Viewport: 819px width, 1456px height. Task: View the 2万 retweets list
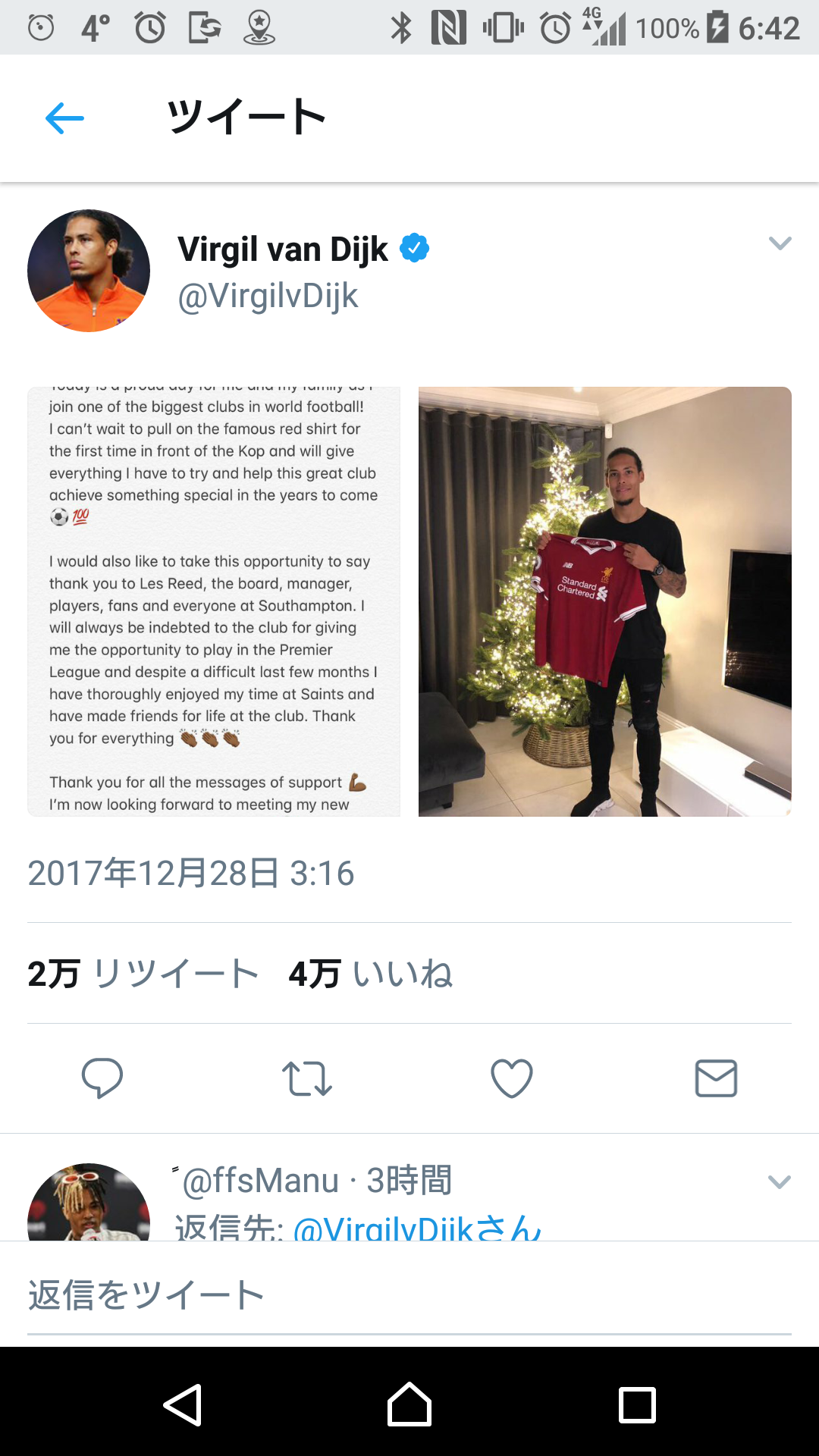tap(144, 974)
